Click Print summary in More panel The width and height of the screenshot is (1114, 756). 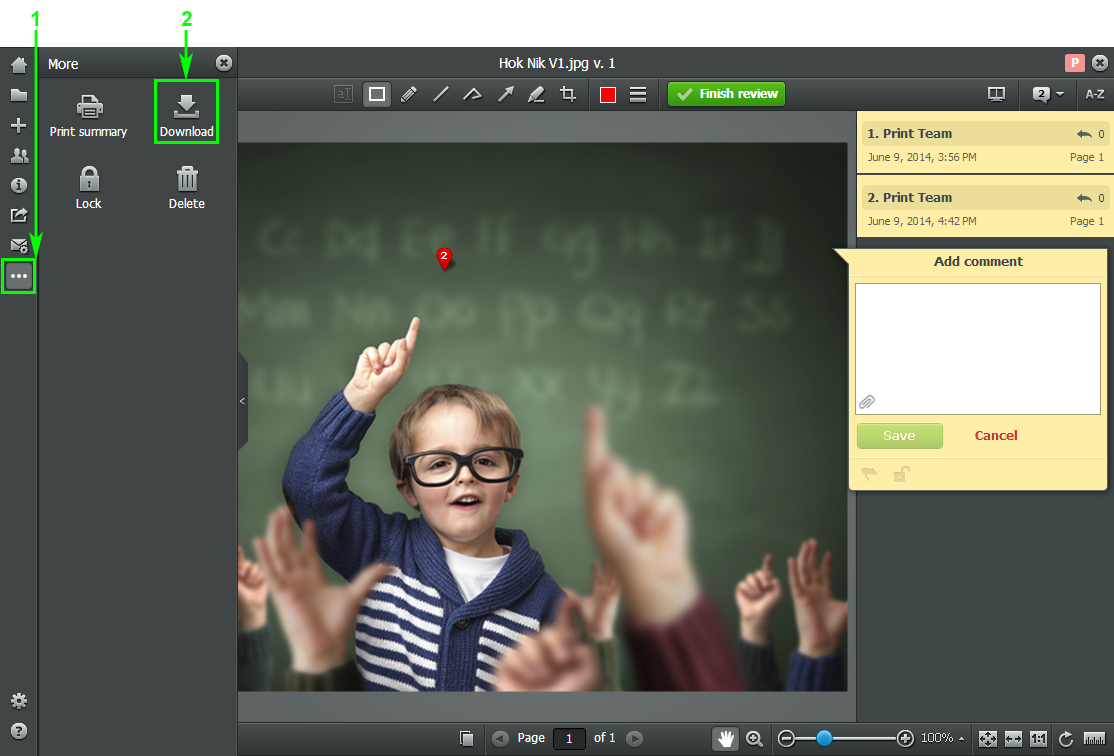point(89,116)
